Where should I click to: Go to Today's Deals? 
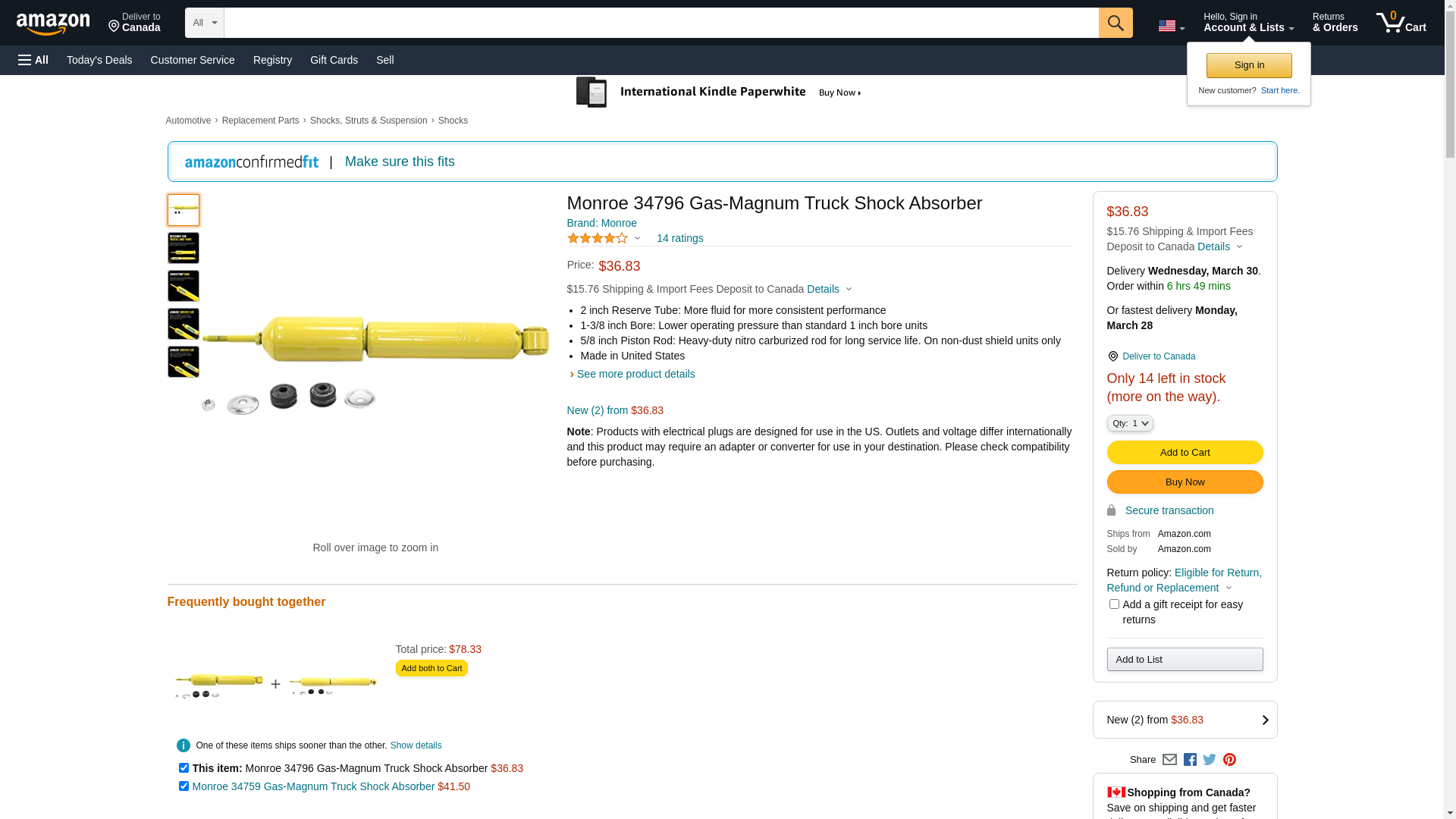tap(99, 60)
